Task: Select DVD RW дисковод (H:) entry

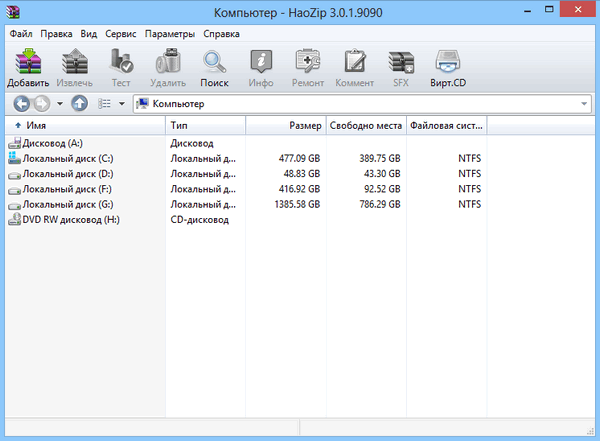Action: click(70, 218)
